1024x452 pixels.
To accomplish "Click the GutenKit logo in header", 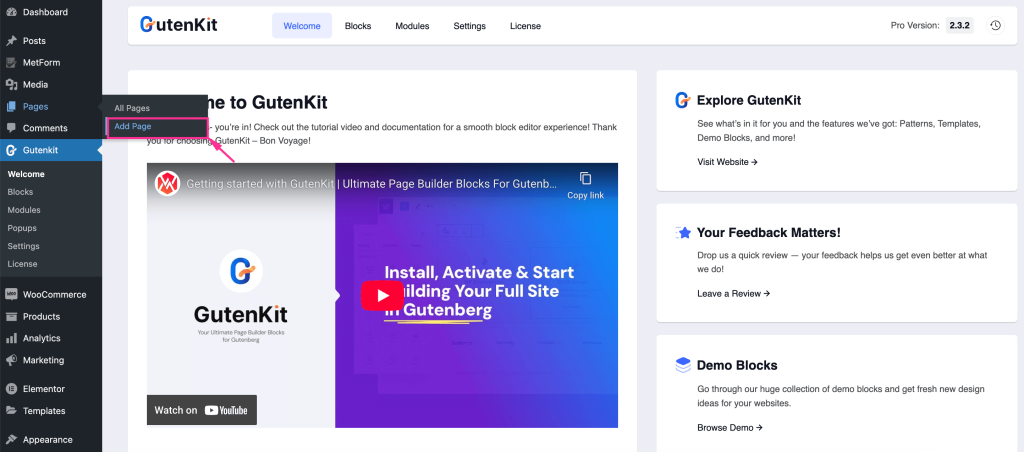I will (x=178, y=24).
